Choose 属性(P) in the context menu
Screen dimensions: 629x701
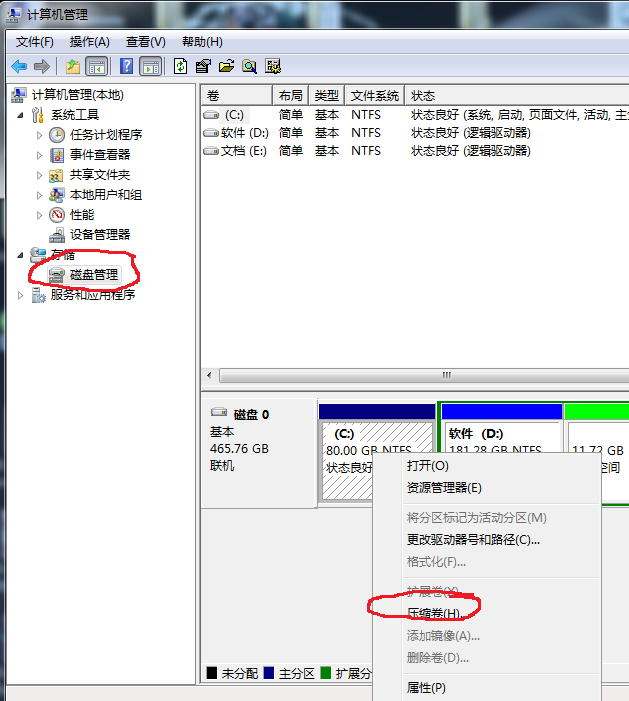426,688
